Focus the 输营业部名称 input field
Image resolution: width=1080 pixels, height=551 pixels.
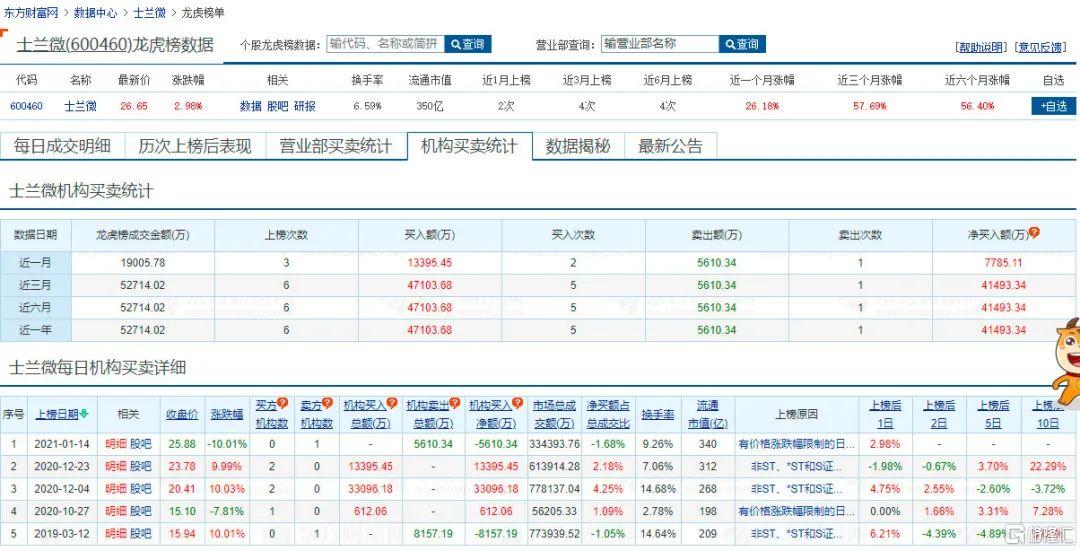click(x=660, y=44)
